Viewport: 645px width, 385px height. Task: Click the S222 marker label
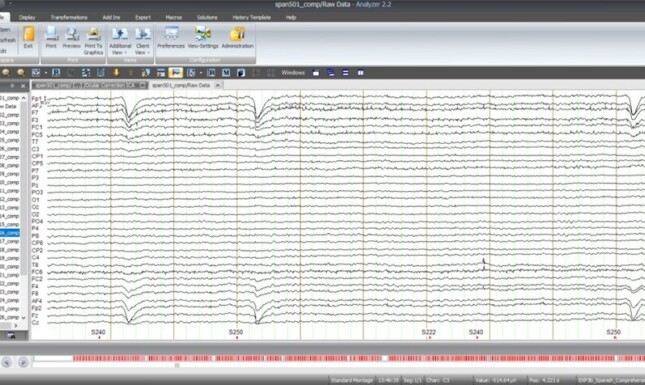coord(429,332)
